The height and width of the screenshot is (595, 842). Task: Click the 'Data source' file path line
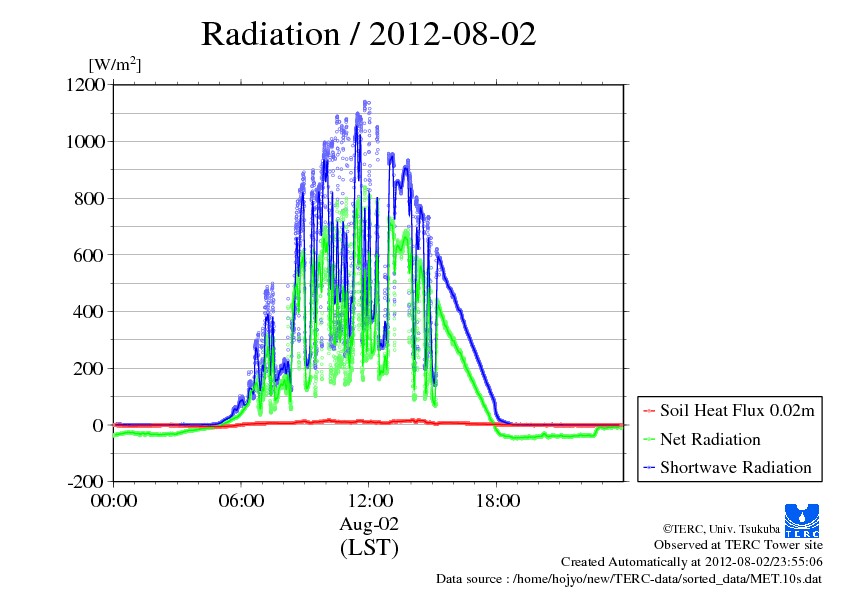coord(629,579)
